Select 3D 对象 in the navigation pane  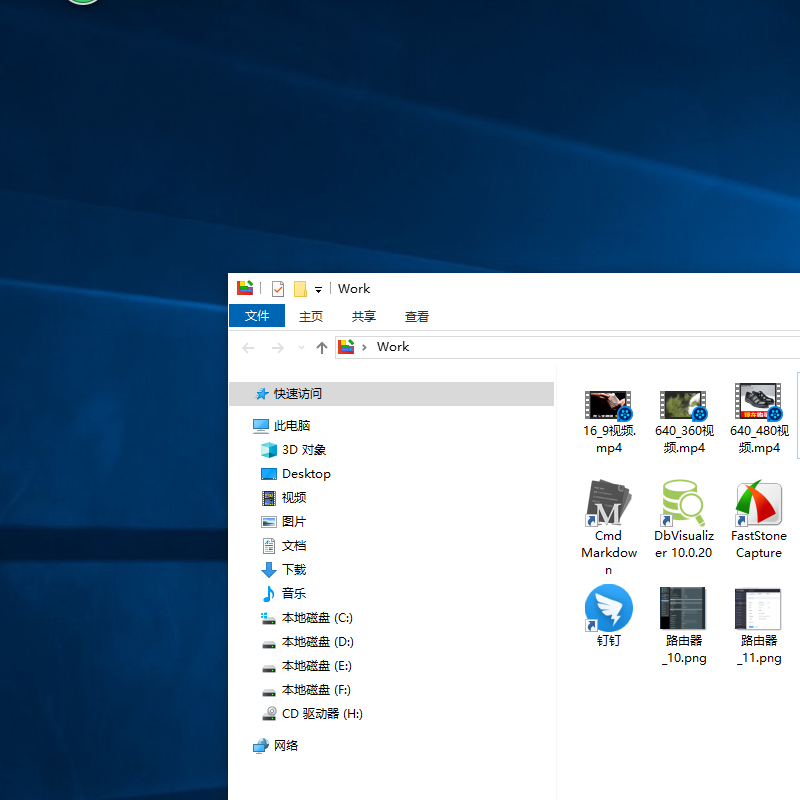pyautogui.click(x=303, y=450)
